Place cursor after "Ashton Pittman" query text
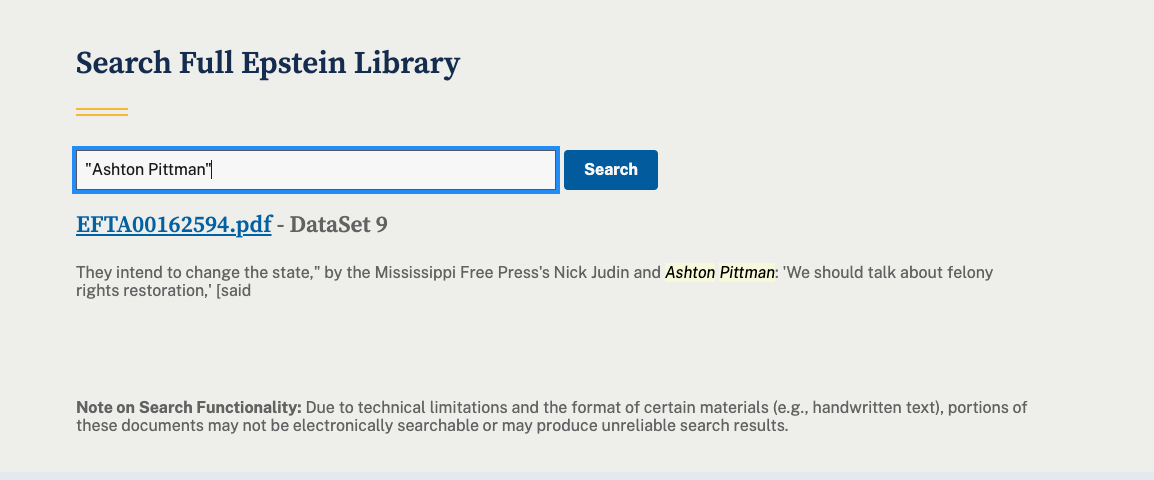Viewport: 1154px width, 480px height. [214, 170]
